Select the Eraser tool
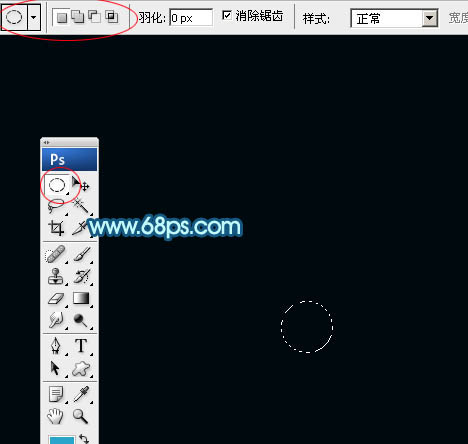Screen dimensions: 468x444 (56, 299)
